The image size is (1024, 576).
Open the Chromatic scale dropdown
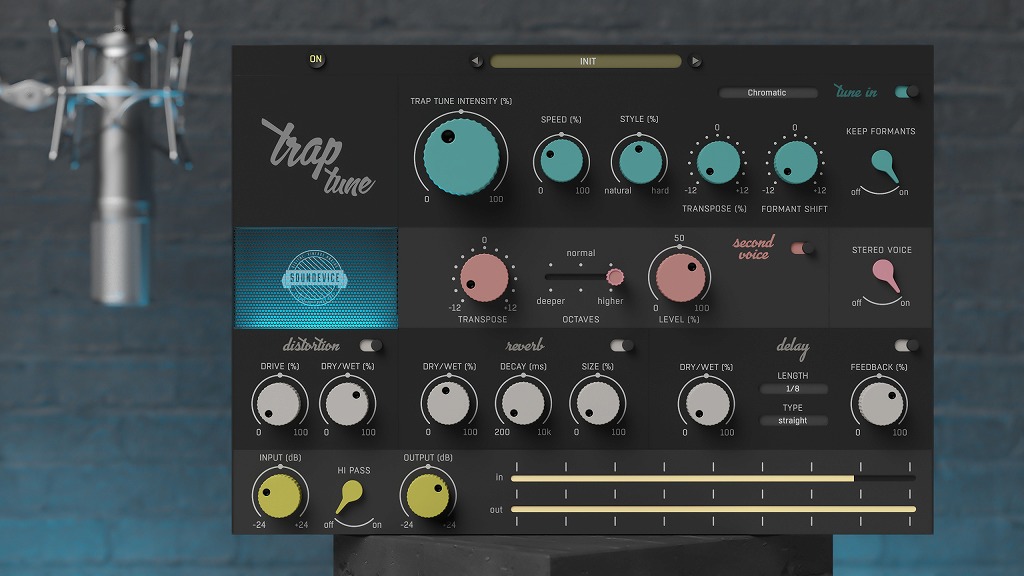[x=767, y=93]
